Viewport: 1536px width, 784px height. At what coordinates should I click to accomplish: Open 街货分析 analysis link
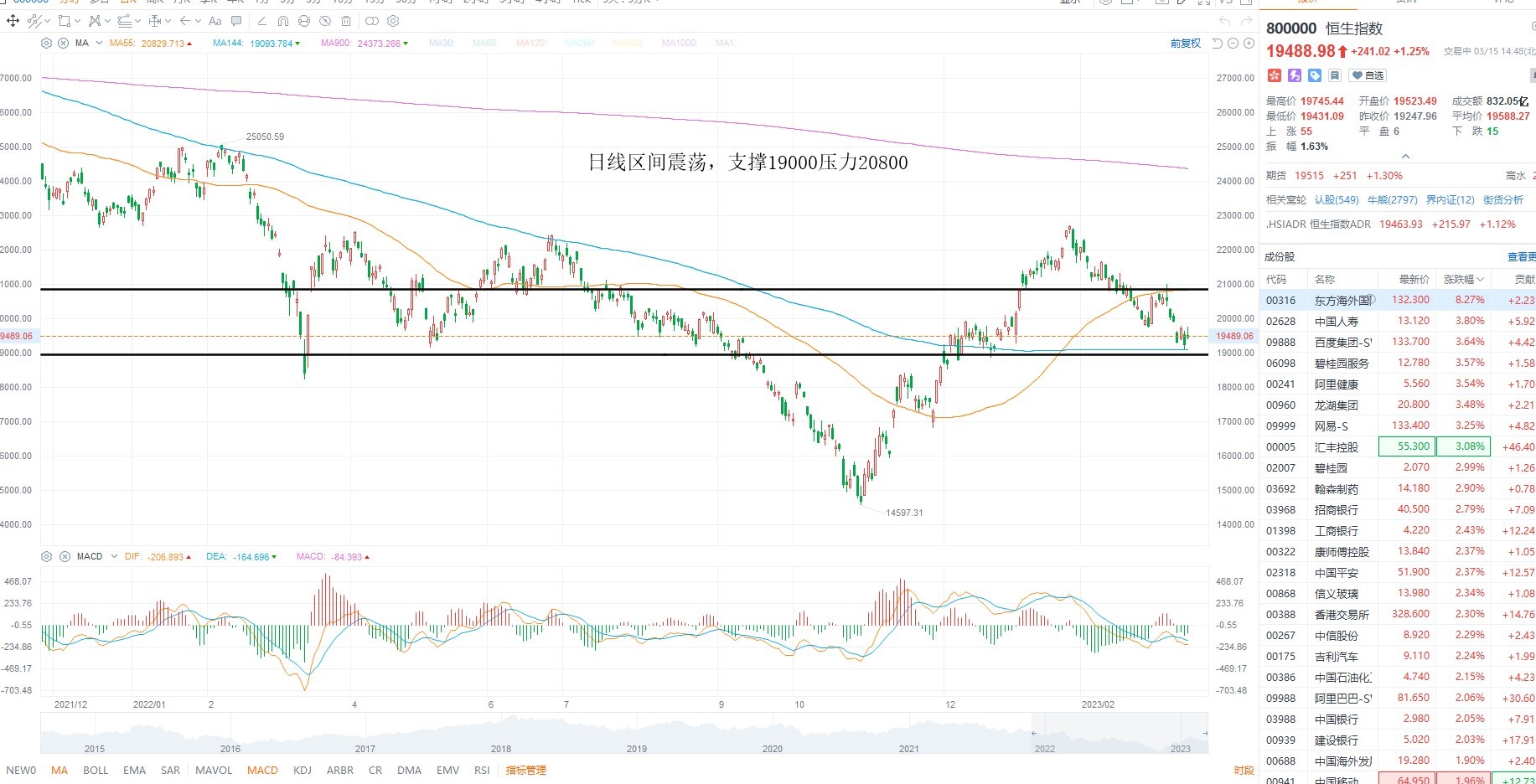[x=1503, y=200]
